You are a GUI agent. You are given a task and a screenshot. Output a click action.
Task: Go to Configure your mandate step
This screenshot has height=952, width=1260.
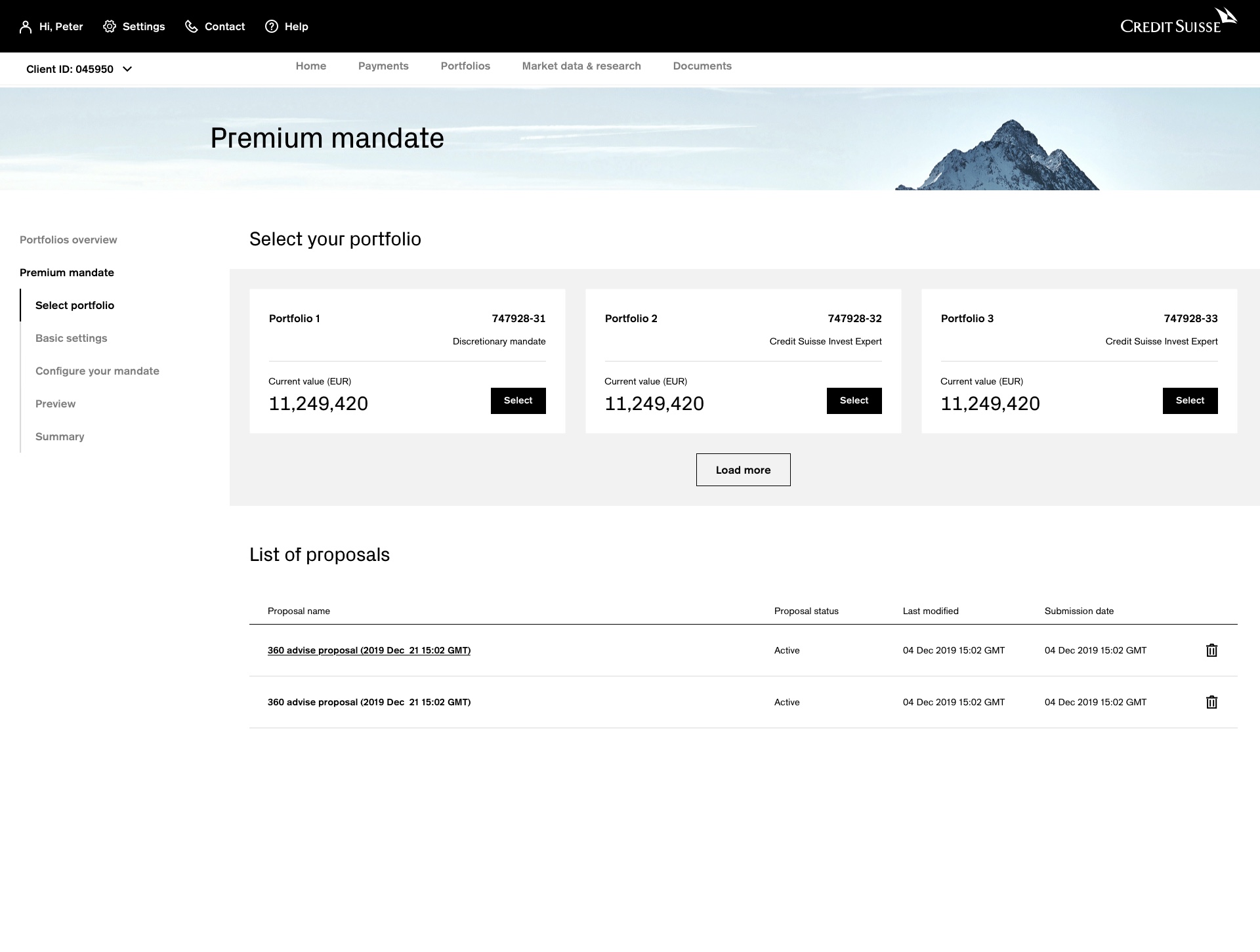tap(97, 371)
